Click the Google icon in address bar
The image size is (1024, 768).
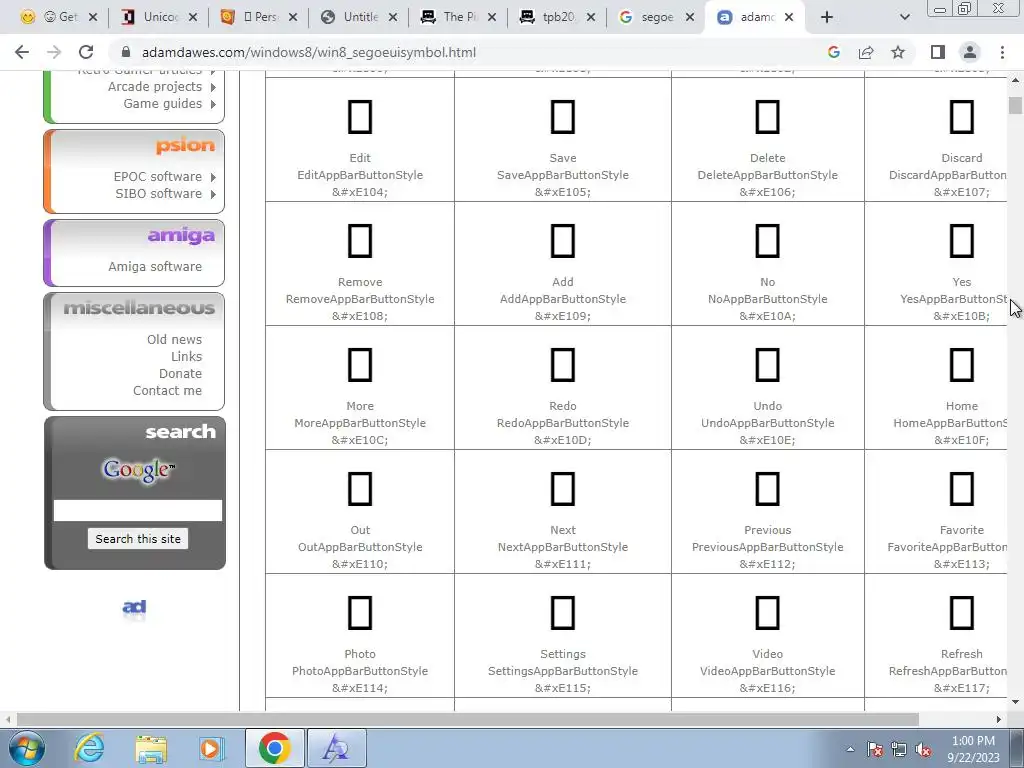click(x=833, y=52)
